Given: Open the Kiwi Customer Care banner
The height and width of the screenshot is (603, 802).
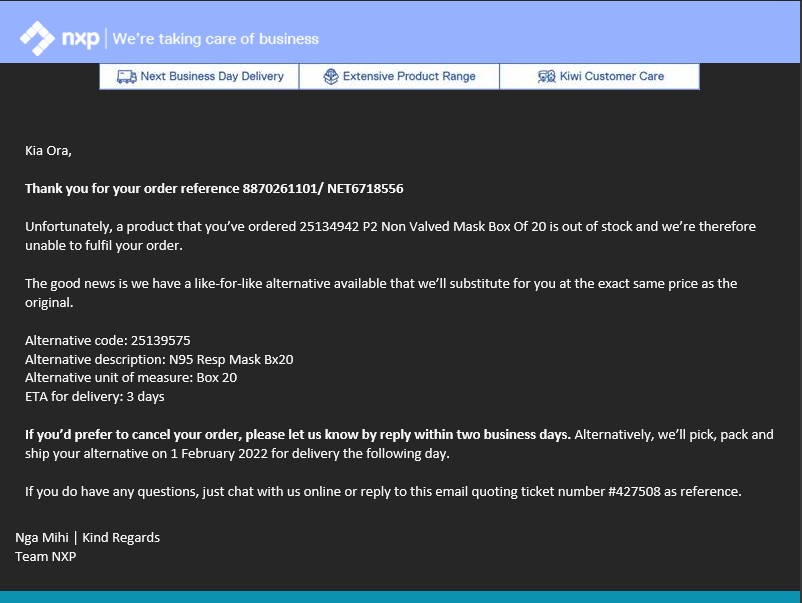Looking at the screenshot, I should (599, 76).
